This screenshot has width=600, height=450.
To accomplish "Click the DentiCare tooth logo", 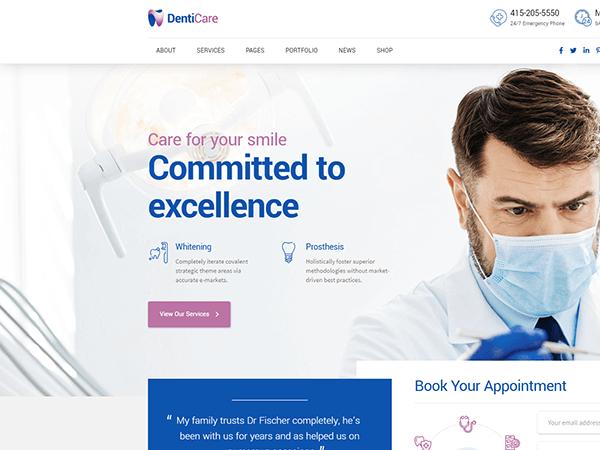I will tap(155, 18).
